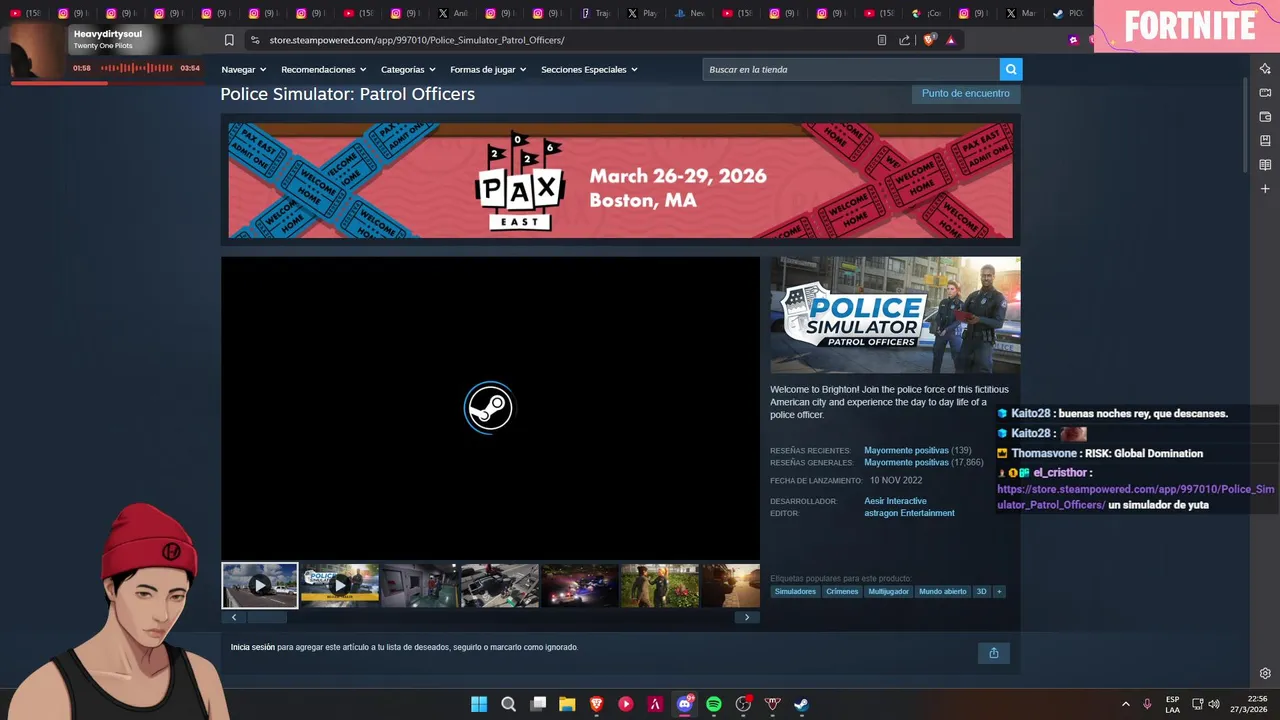
Task: Open Brave browser from the taskbar
Action: pos(597,704)
